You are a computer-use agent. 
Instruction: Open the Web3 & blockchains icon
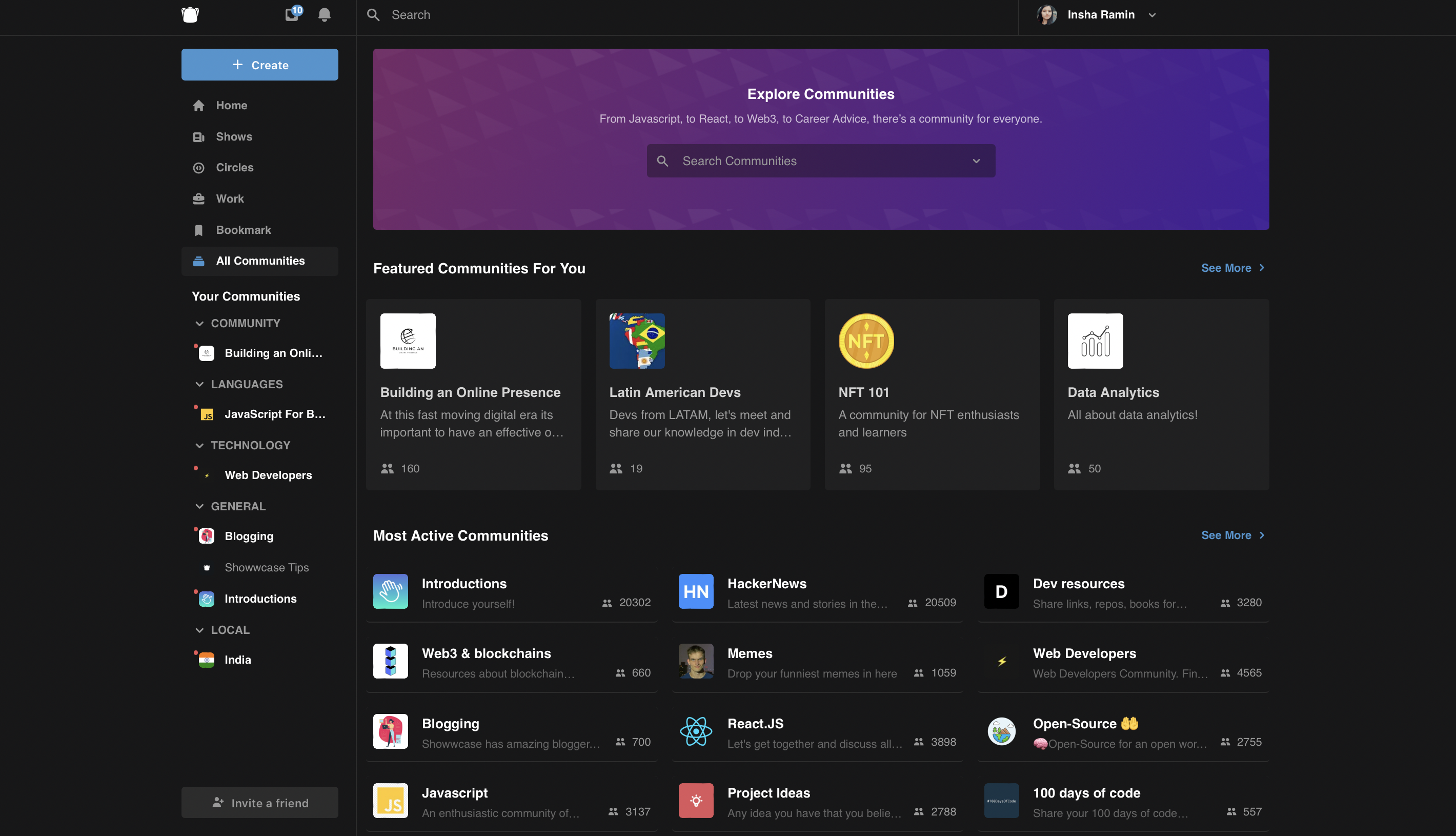tap(390, 661)
